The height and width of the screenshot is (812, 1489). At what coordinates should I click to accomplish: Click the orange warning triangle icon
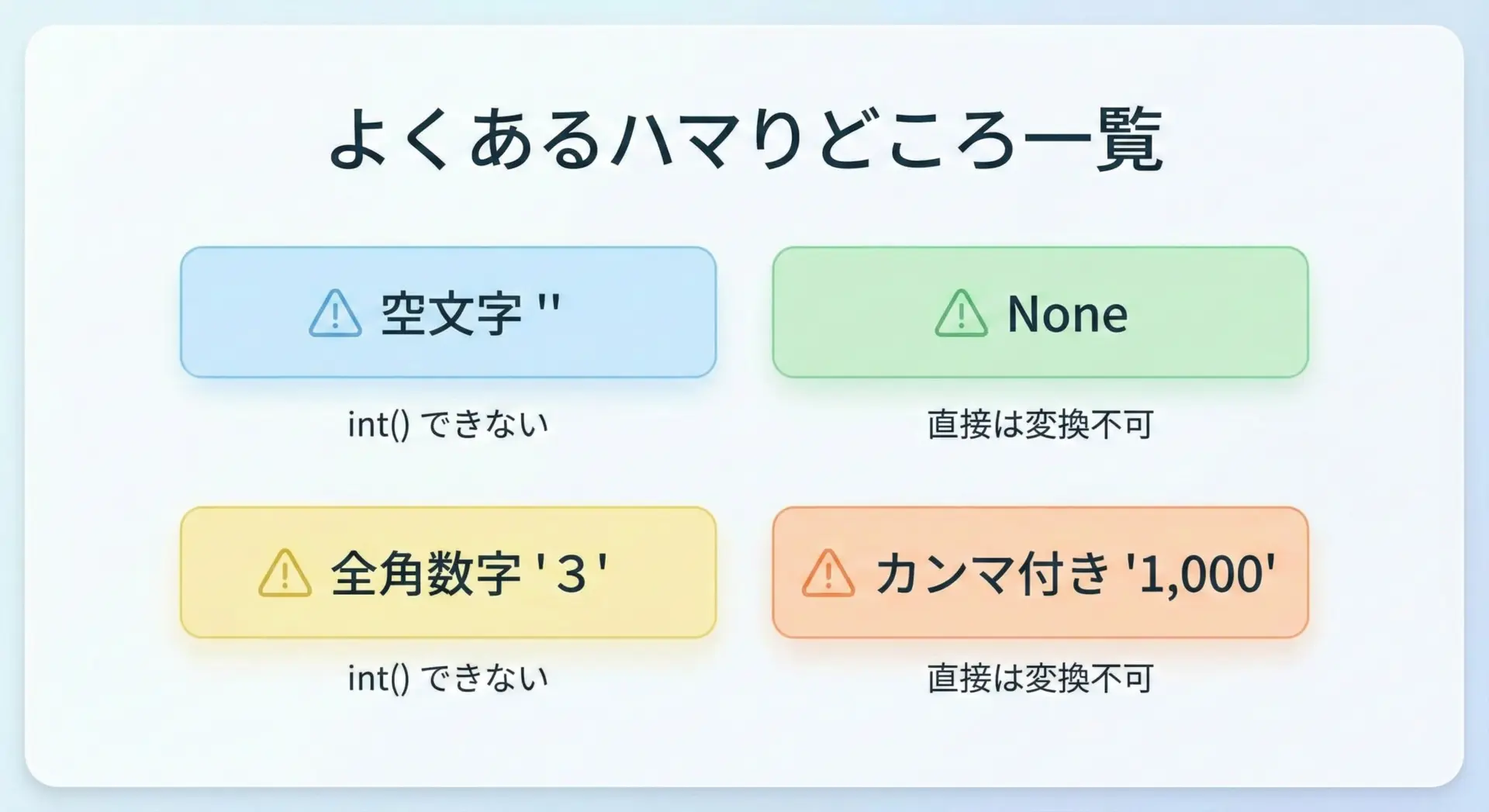[827, 574]
